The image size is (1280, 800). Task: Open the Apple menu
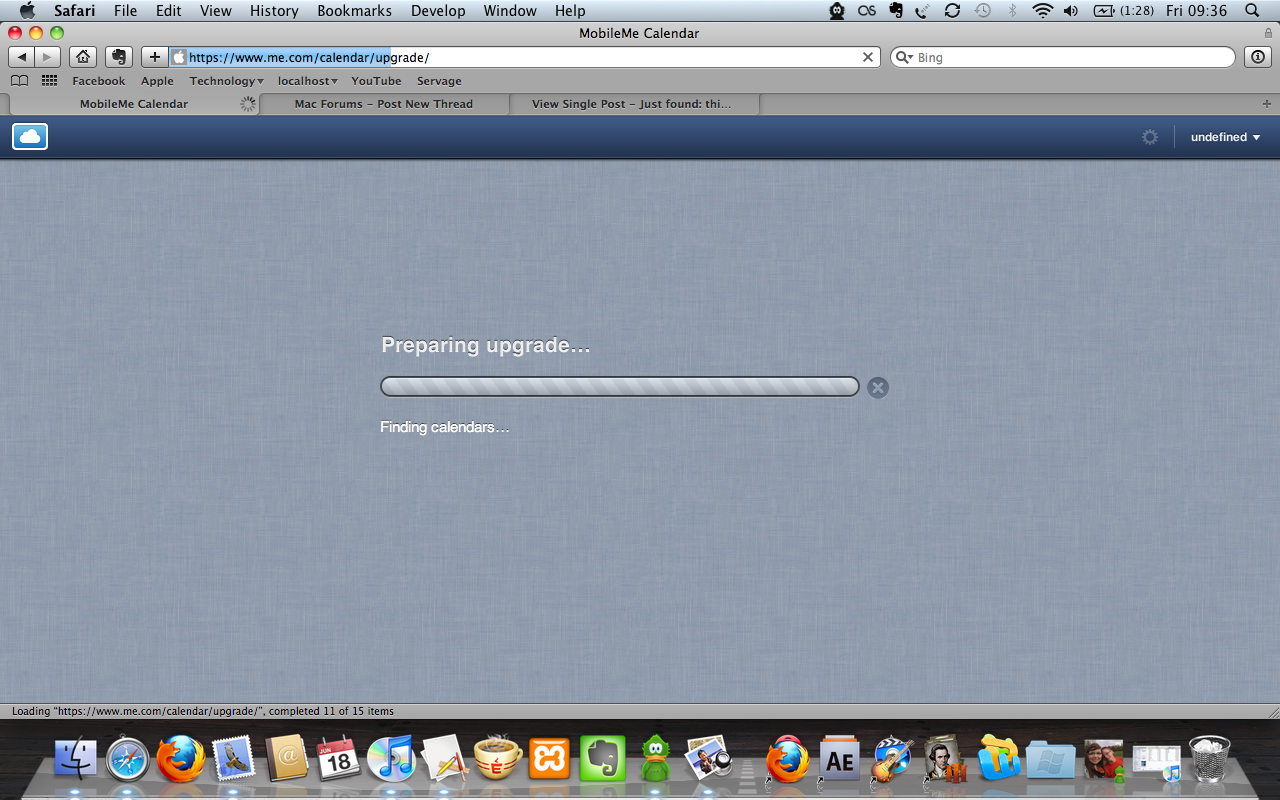(x=27, y=11)
